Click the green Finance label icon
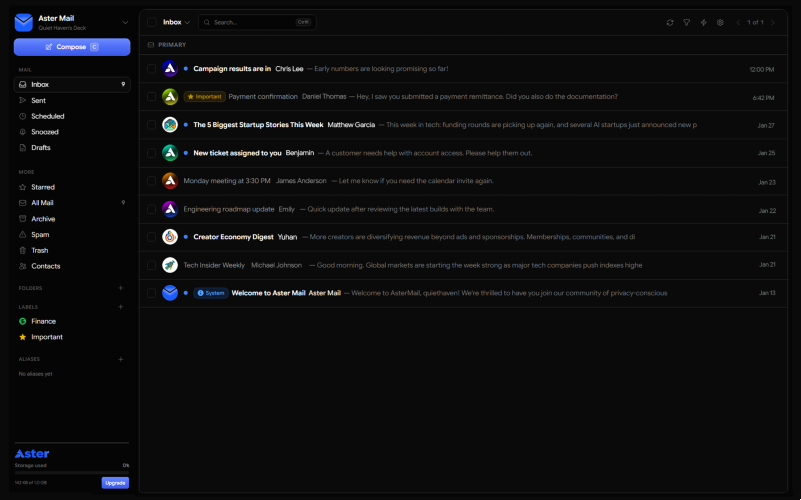801x500 pixels. tap(22, 321)
